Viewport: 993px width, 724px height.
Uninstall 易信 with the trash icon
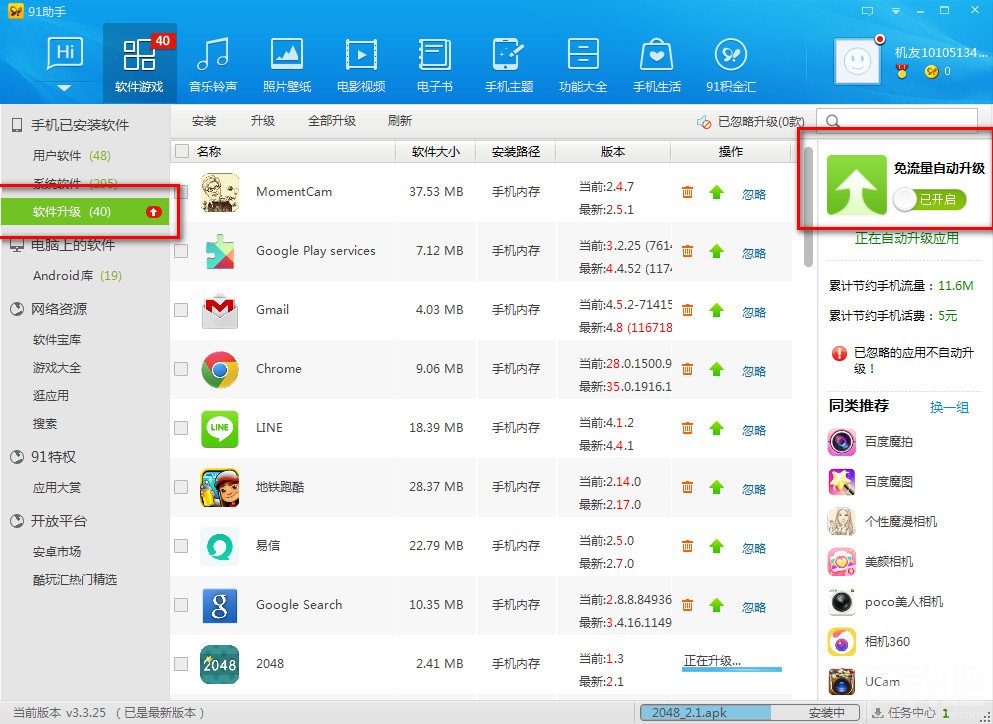click(x=687, y=546)
